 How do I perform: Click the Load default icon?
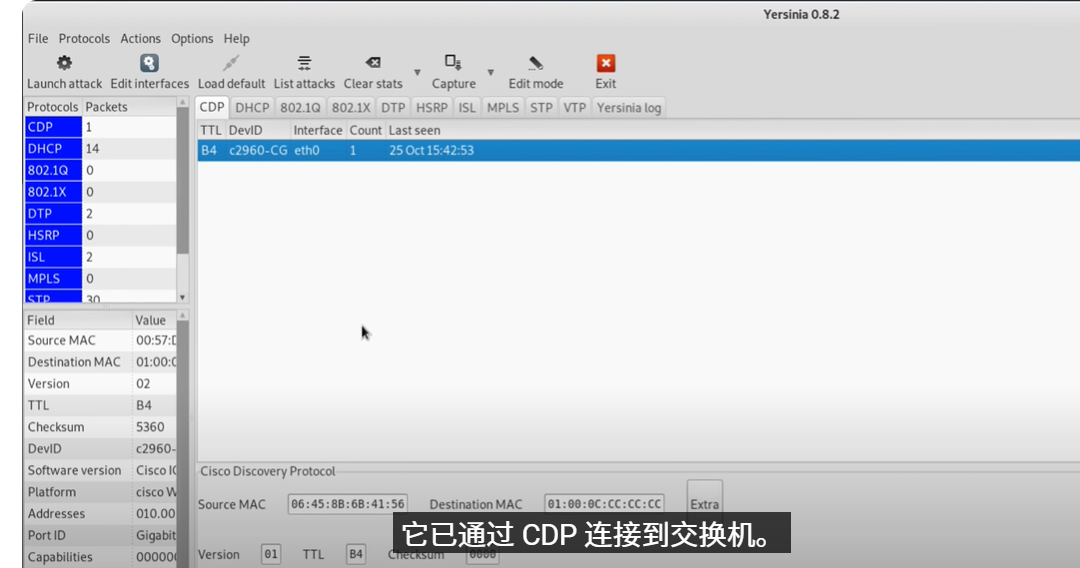point(231,63)
